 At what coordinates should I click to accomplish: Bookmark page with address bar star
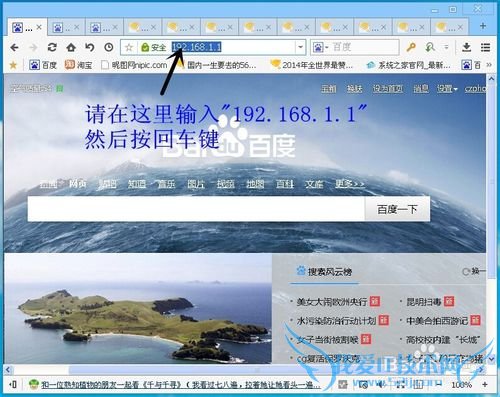pos(129,48)
